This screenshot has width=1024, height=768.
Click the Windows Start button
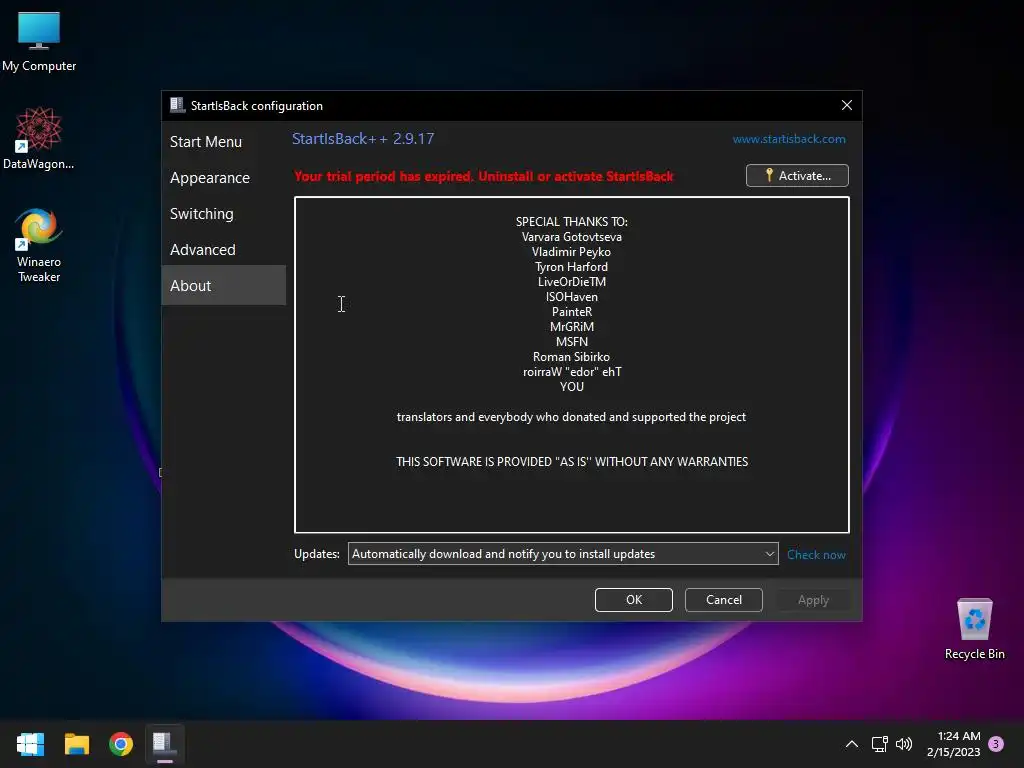point(30,744)
